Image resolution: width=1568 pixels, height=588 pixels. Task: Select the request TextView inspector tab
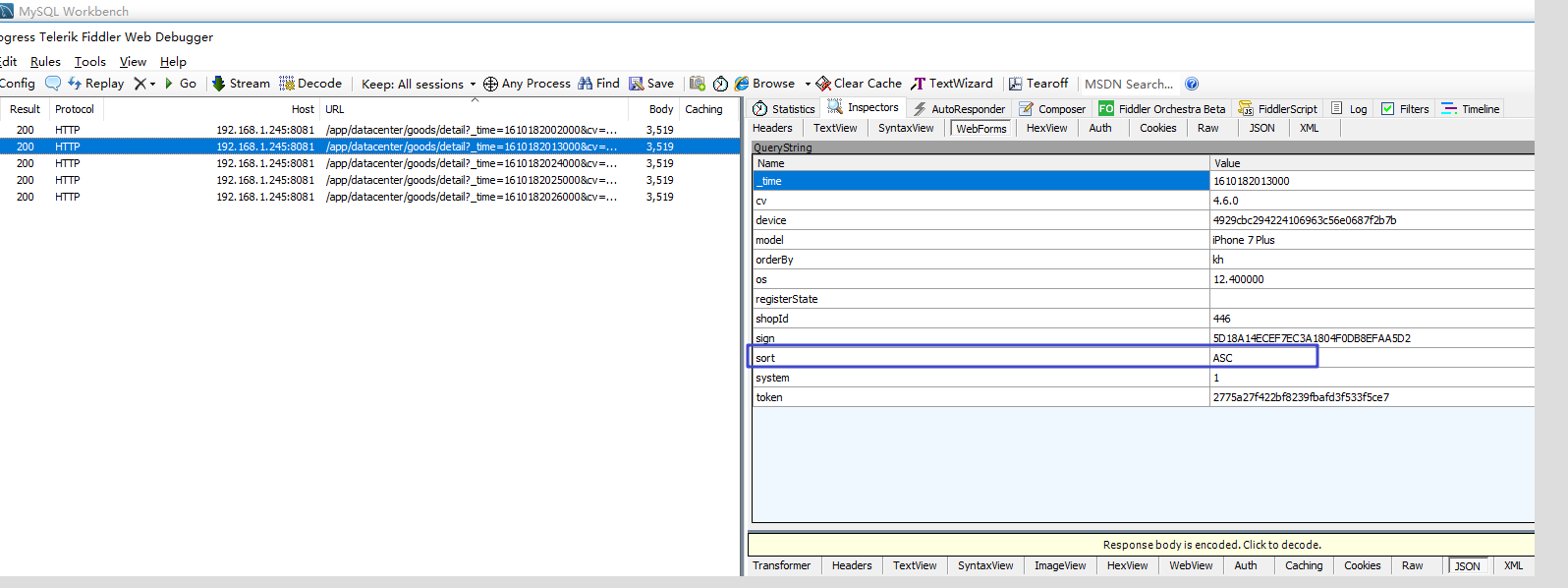point(835,128)
